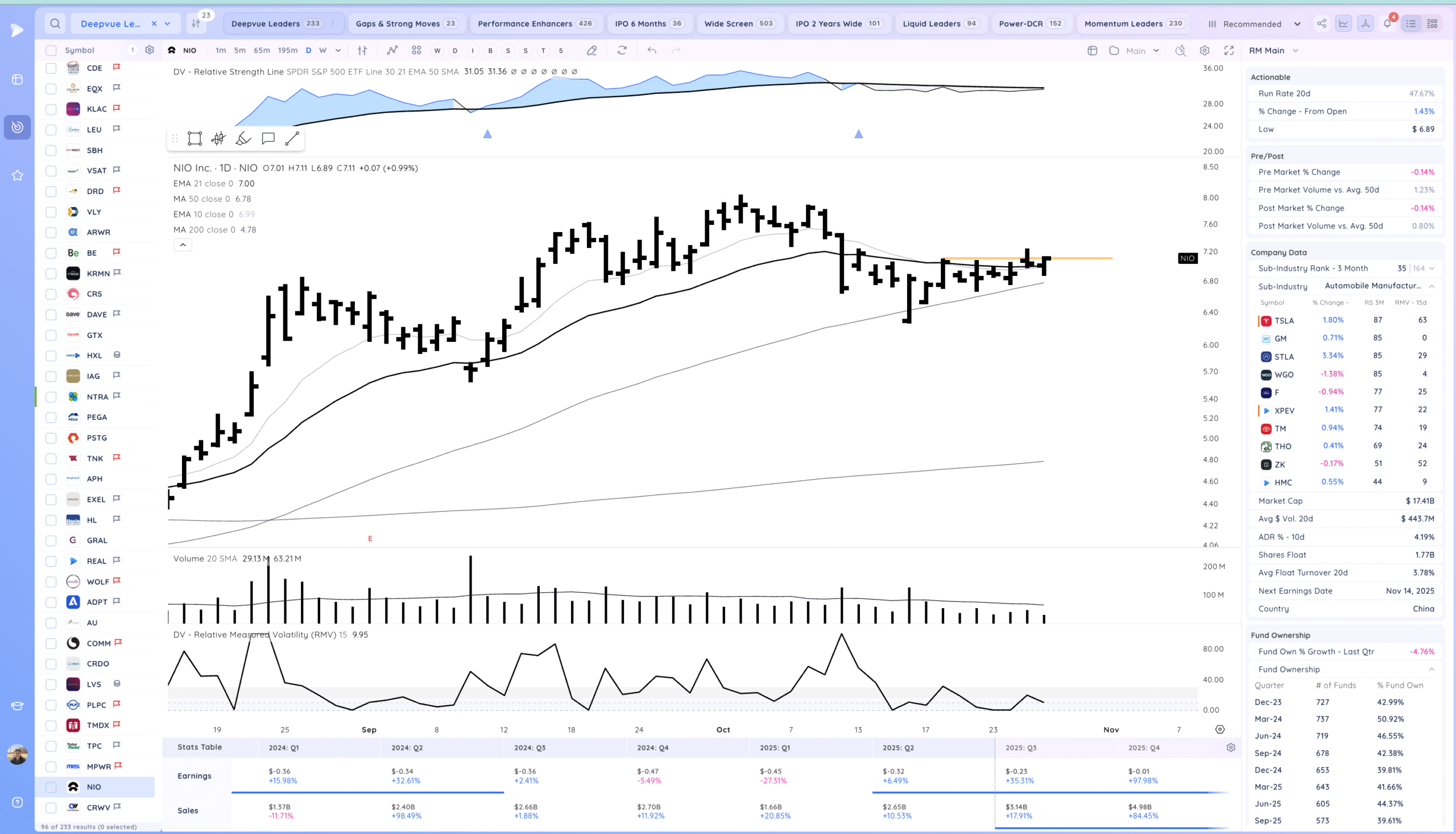Select the 65m timeframe button
The width and height of the screenshot is (1456, 834).
[262, 51]
